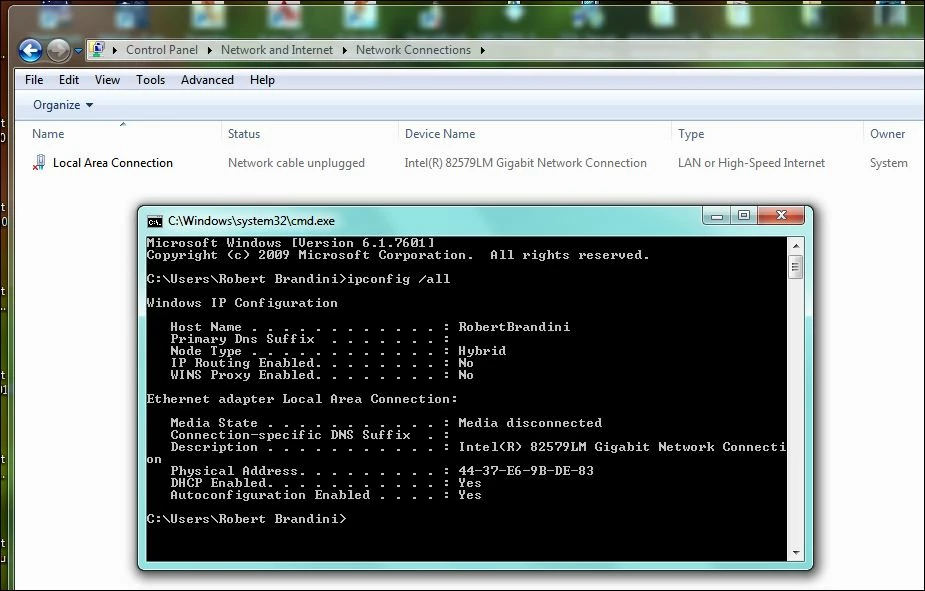
Task: Sort by Device Name column header
Action: click(x=439, y=134)
